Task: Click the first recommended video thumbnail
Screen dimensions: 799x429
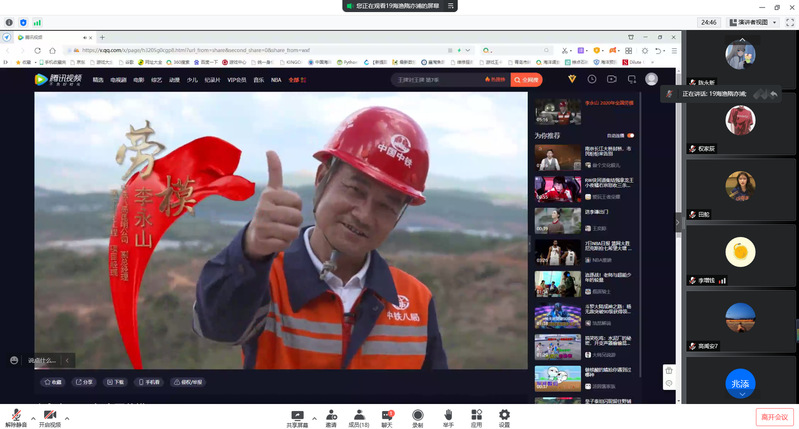Action: click(558, 158)
